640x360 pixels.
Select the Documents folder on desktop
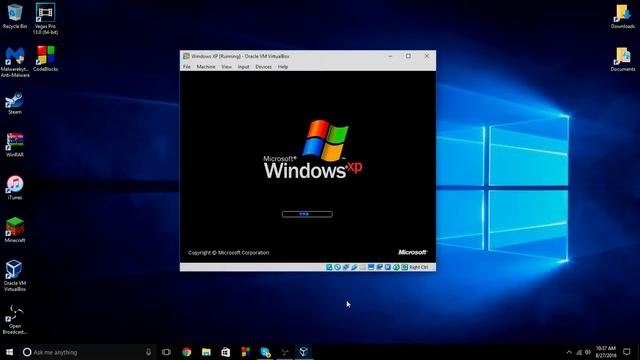click(623, 59)
